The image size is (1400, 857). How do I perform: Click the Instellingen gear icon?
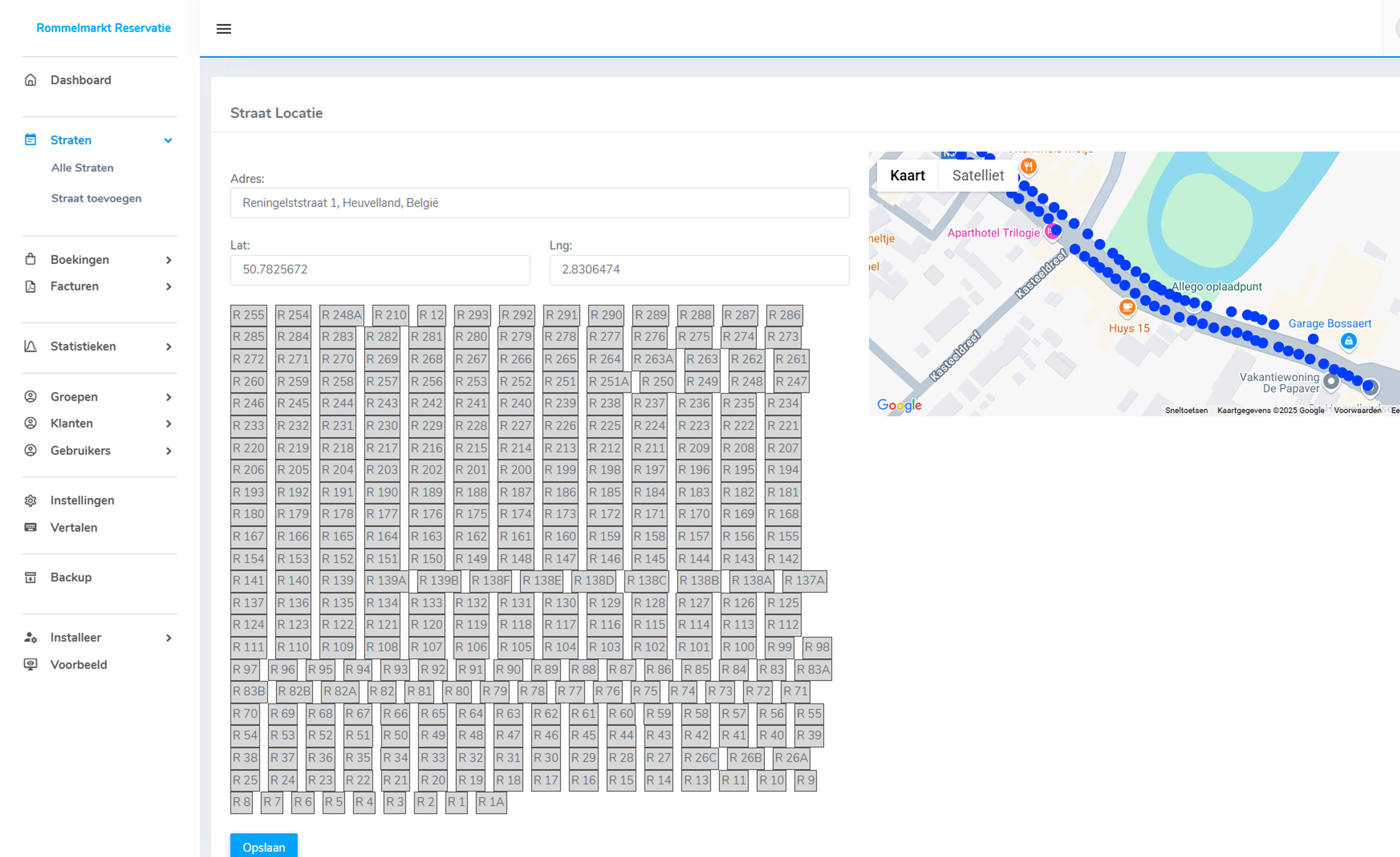tap(31, 500)
